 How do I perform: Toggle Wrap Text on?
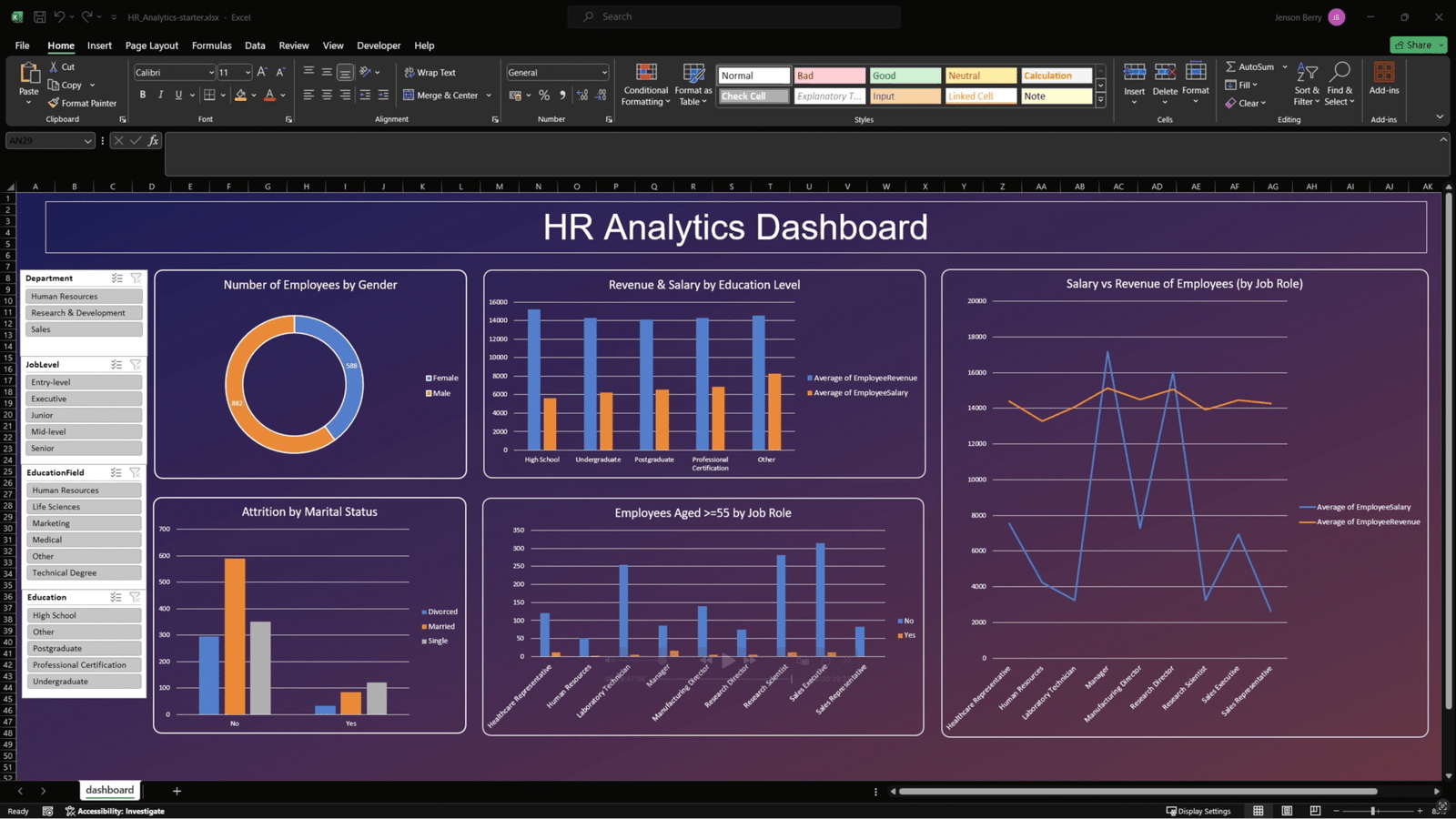(430, 72)
